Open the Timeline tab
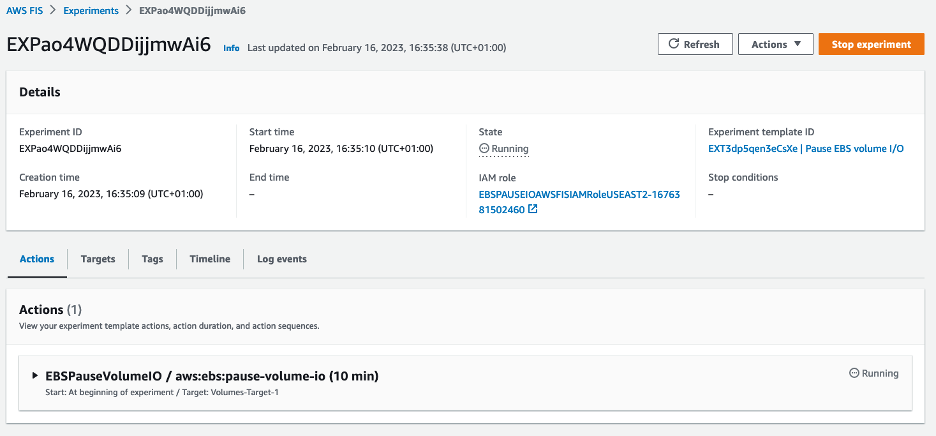The image size is (936, 436). [x=210, y=259]
